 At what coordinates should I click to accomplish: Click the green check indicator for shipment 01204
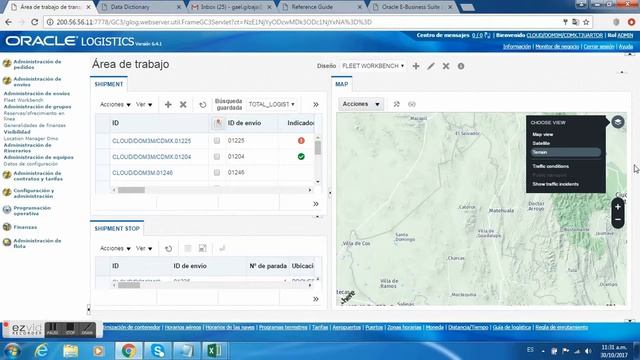(301, 156)
